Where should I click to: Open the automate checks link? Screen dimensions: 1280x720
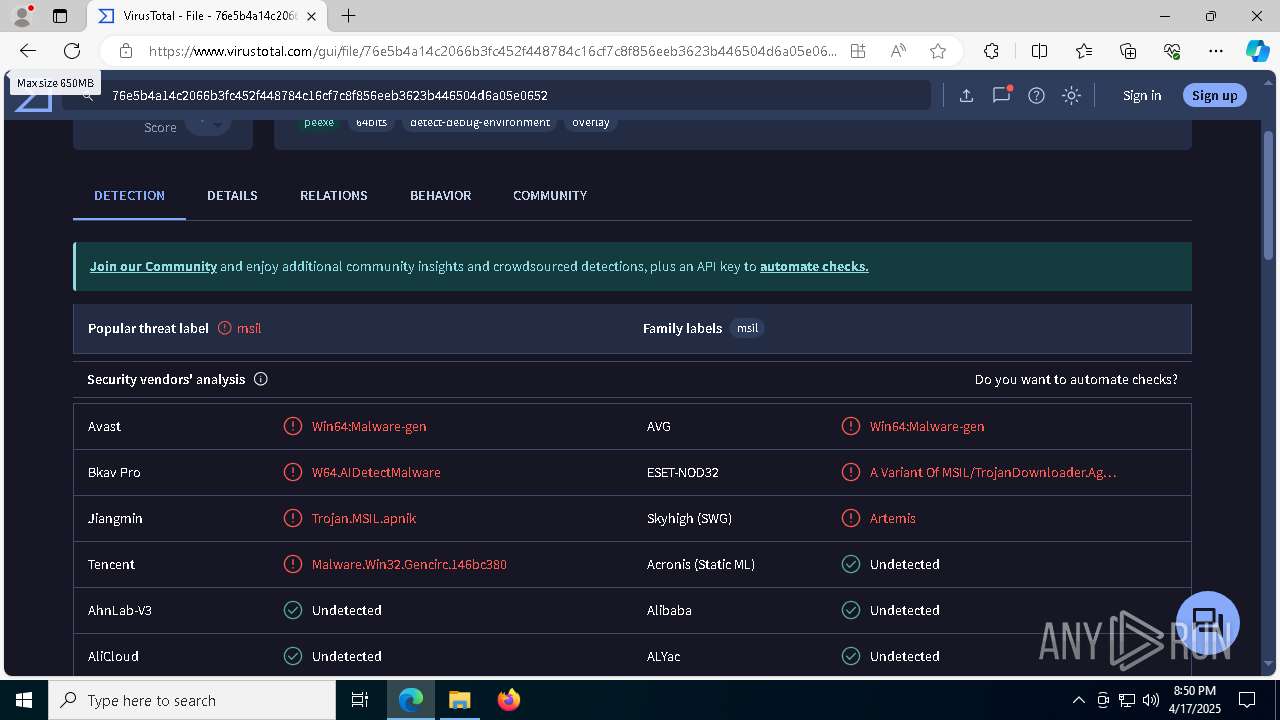pos(814,266)
